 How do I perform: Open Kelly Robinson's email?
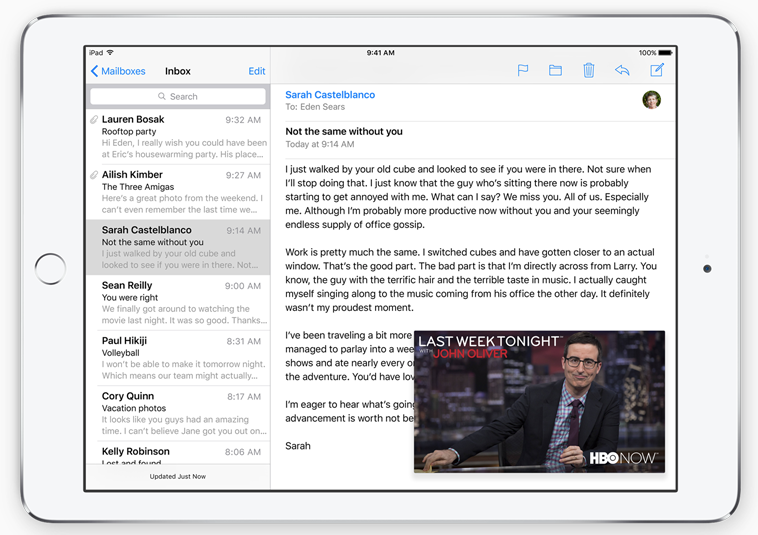coord(180,453)
